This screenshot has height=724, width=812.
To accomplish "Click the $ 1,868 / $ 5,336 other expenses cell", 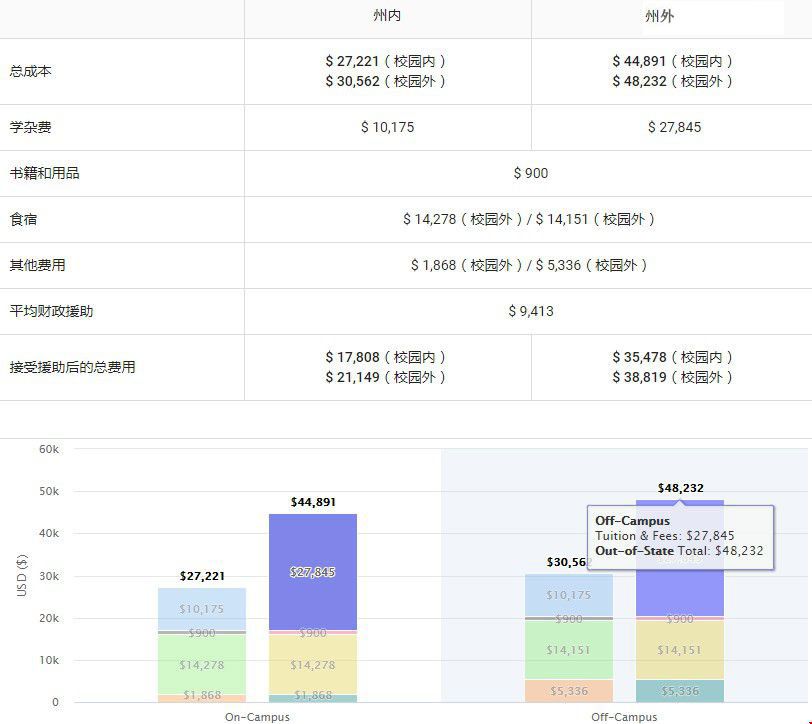I will coord(529,266).
